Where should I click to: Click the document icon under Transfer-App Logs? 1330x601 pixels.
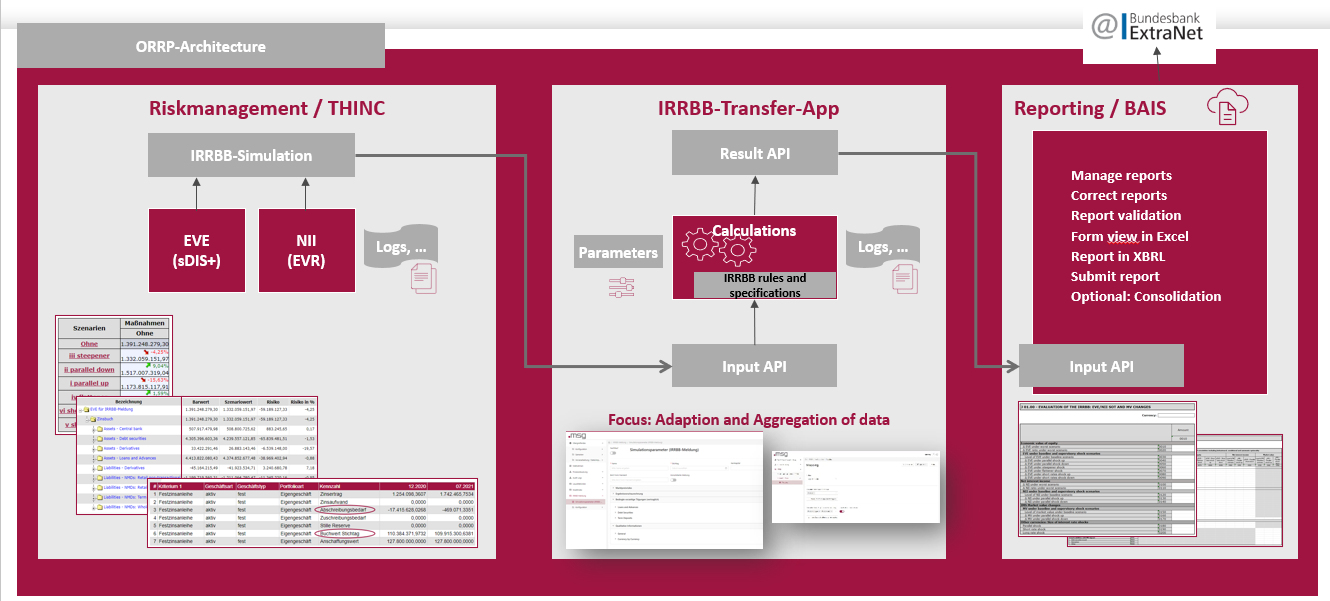[907, 278]
